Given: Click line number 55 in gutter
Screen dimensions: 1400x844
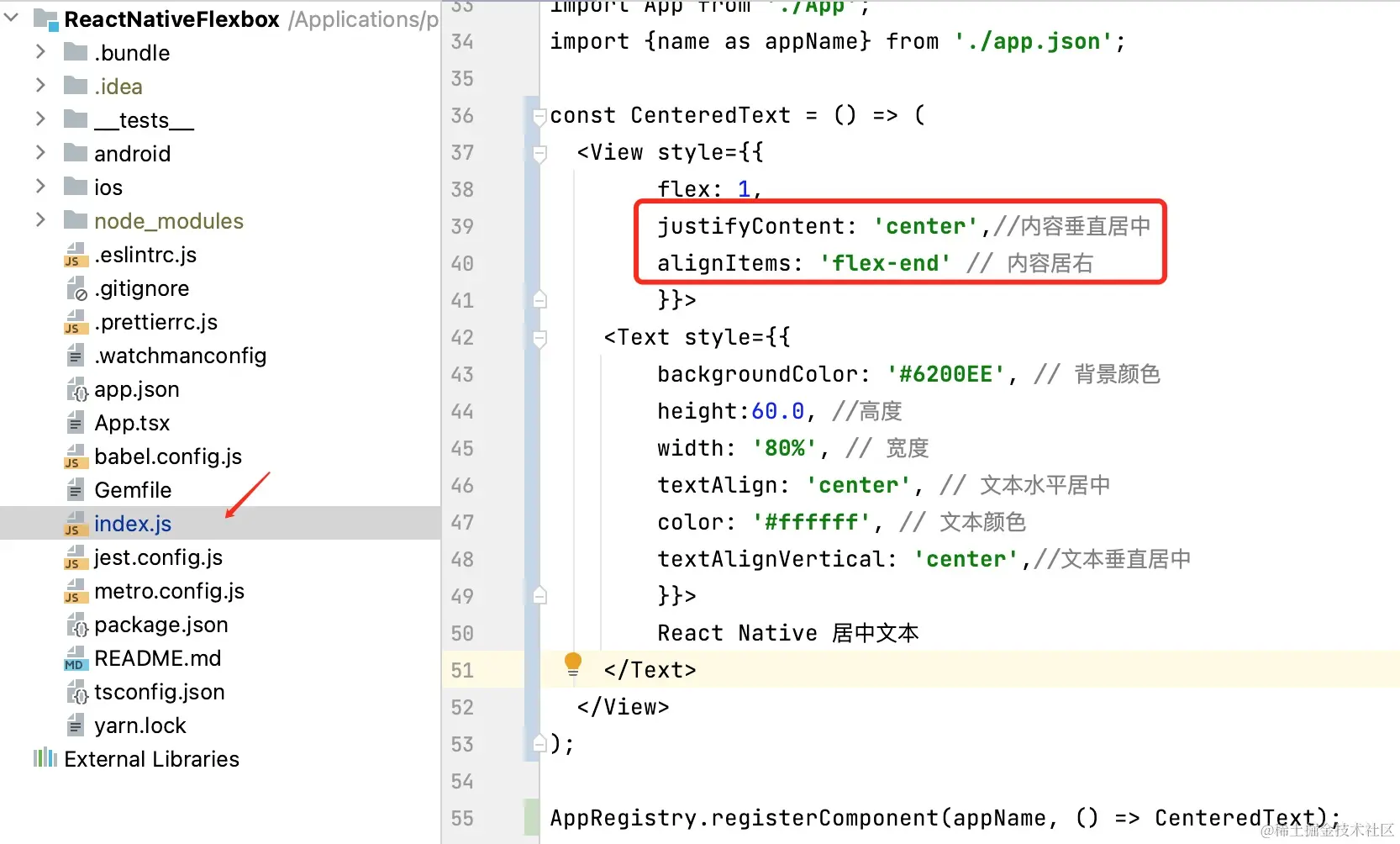Looking at the screenshot, I should 462,818.
